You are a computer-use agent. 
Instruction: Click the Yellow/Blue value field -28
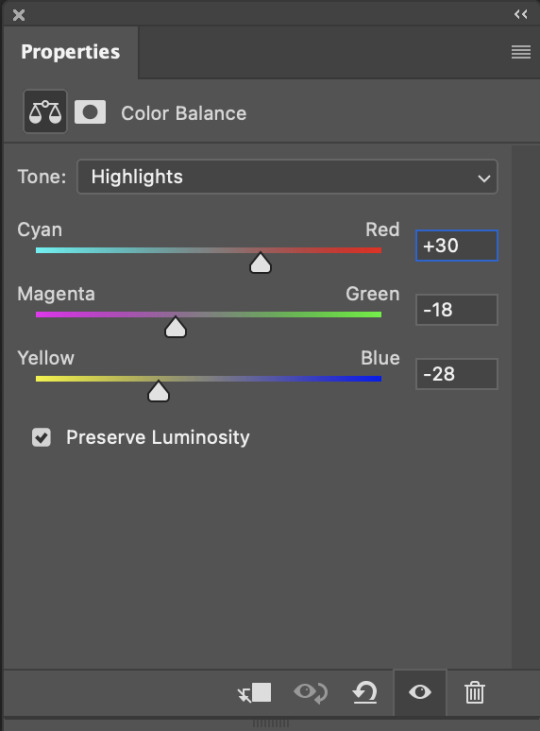click(x=457, y=374)
